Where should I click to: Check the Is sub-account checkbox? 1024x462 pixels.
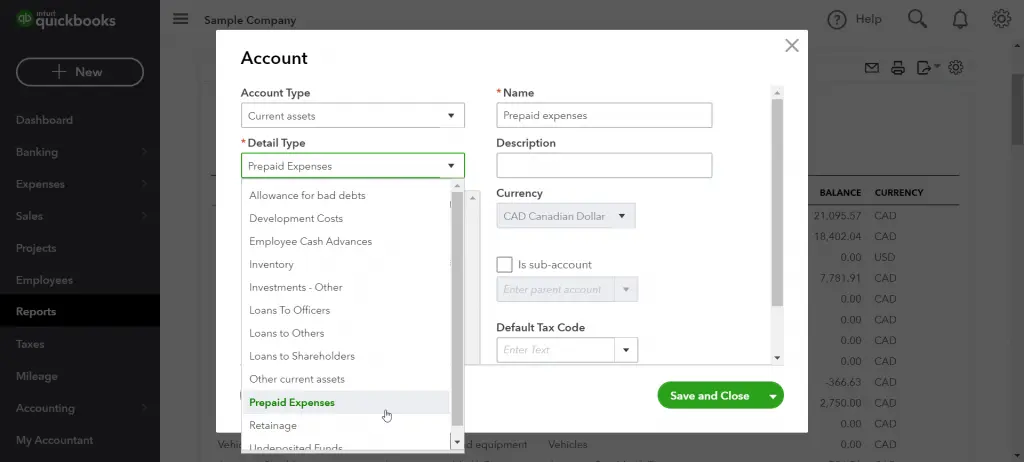point(504,265)
